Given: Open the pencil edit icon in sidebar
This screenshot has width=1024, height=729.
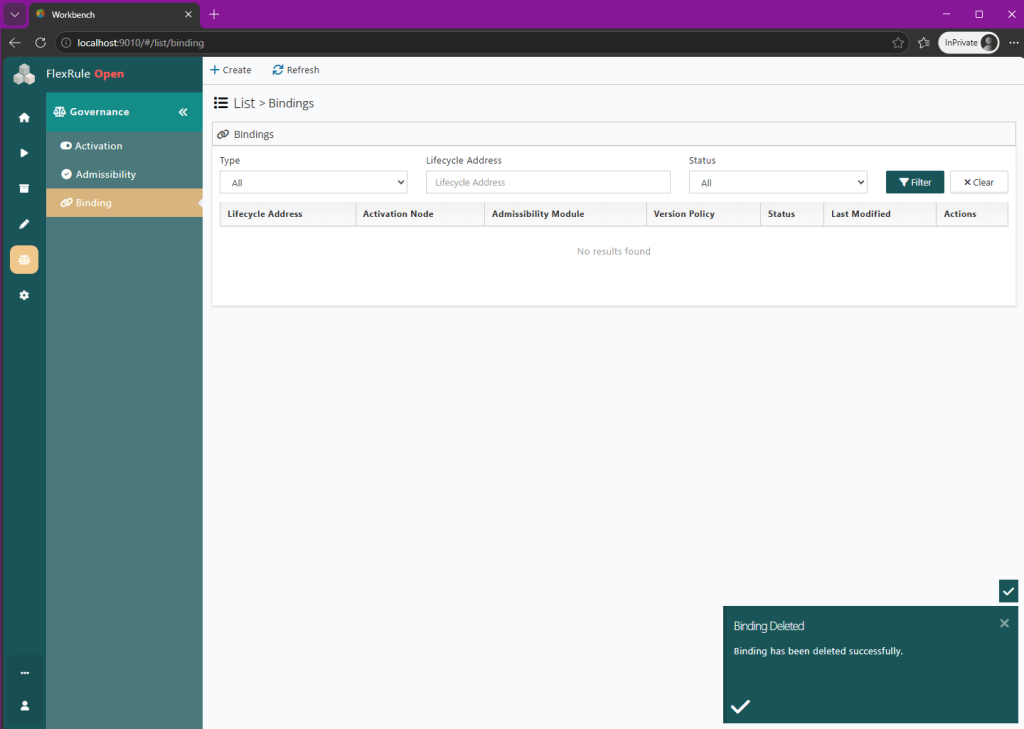Looking at the screenshot, I should click(24, 224).
